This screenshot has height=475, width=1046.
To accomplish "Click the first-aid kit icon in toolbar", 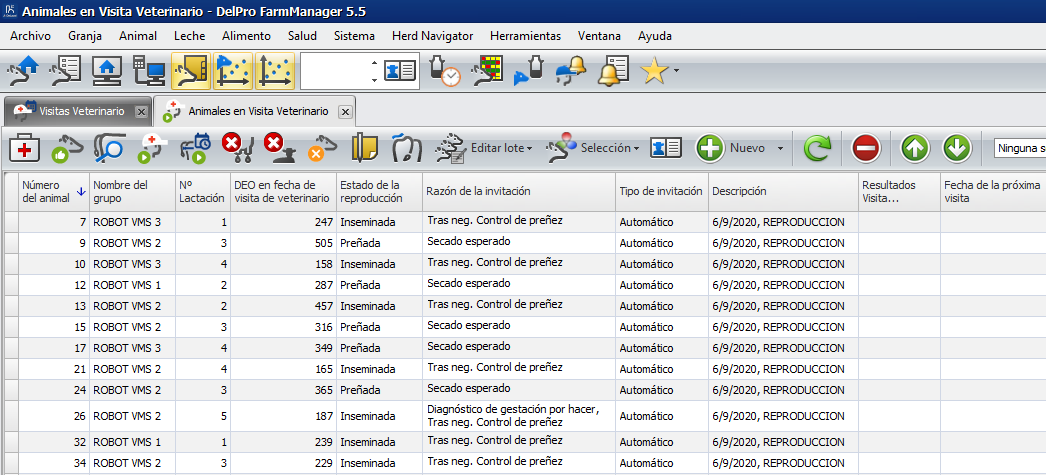I will (x=23, y=148).
